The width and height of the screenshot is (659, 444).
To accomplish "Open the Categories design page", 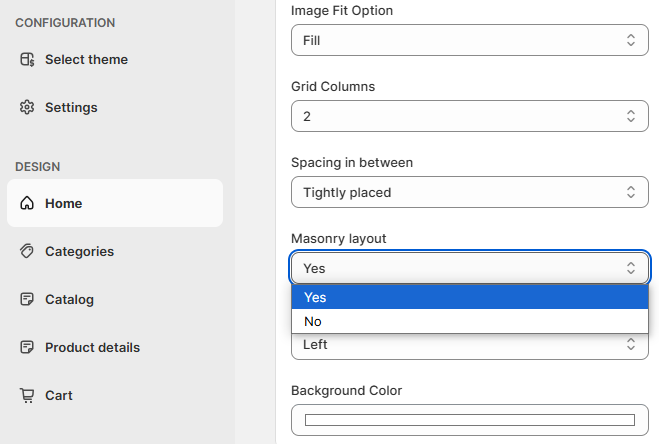I will [115, 251].
